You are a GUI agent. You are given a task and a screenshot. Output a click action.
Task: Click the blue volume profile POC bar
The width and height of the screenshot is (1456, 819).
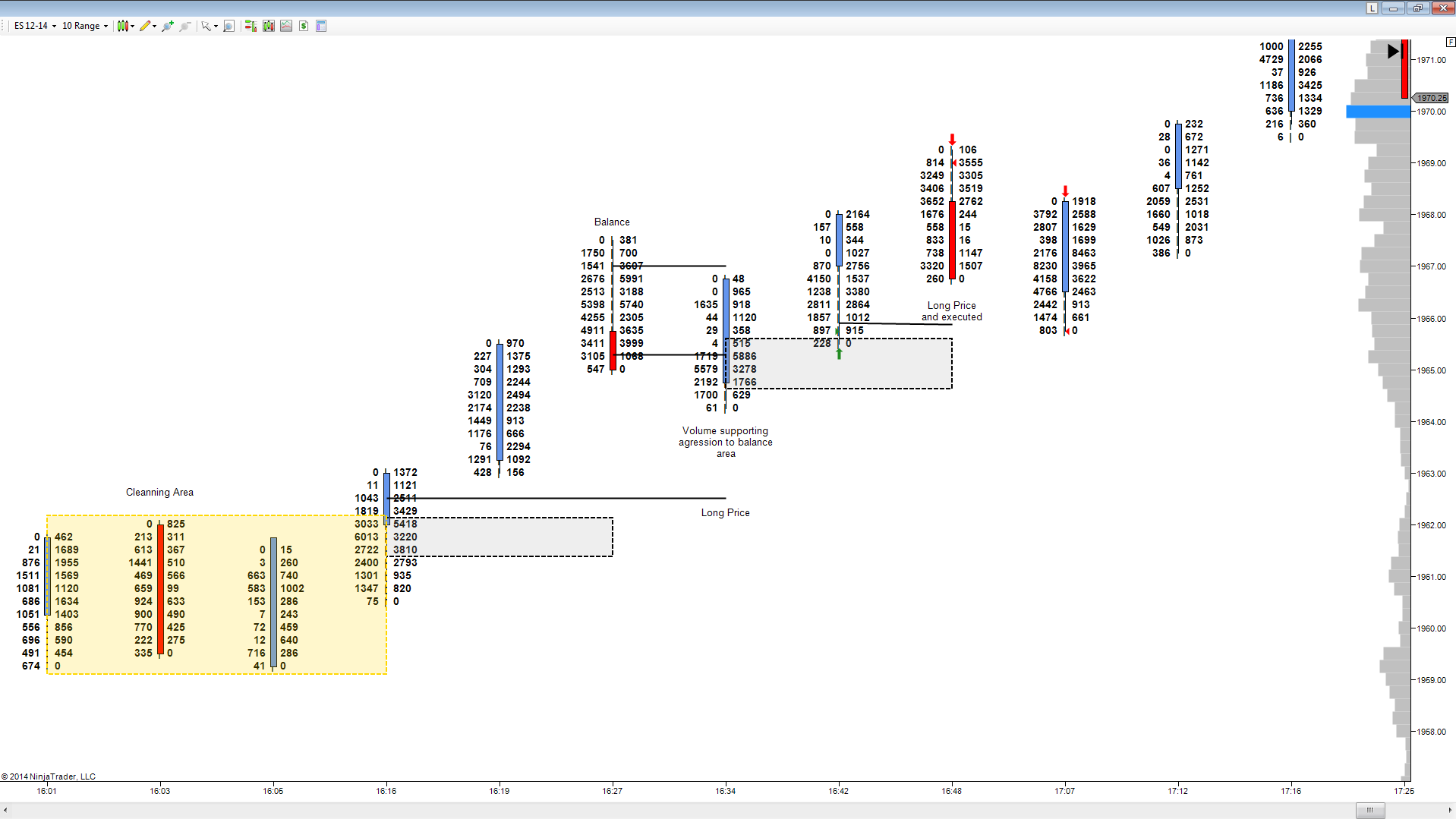click(1378, 112)
